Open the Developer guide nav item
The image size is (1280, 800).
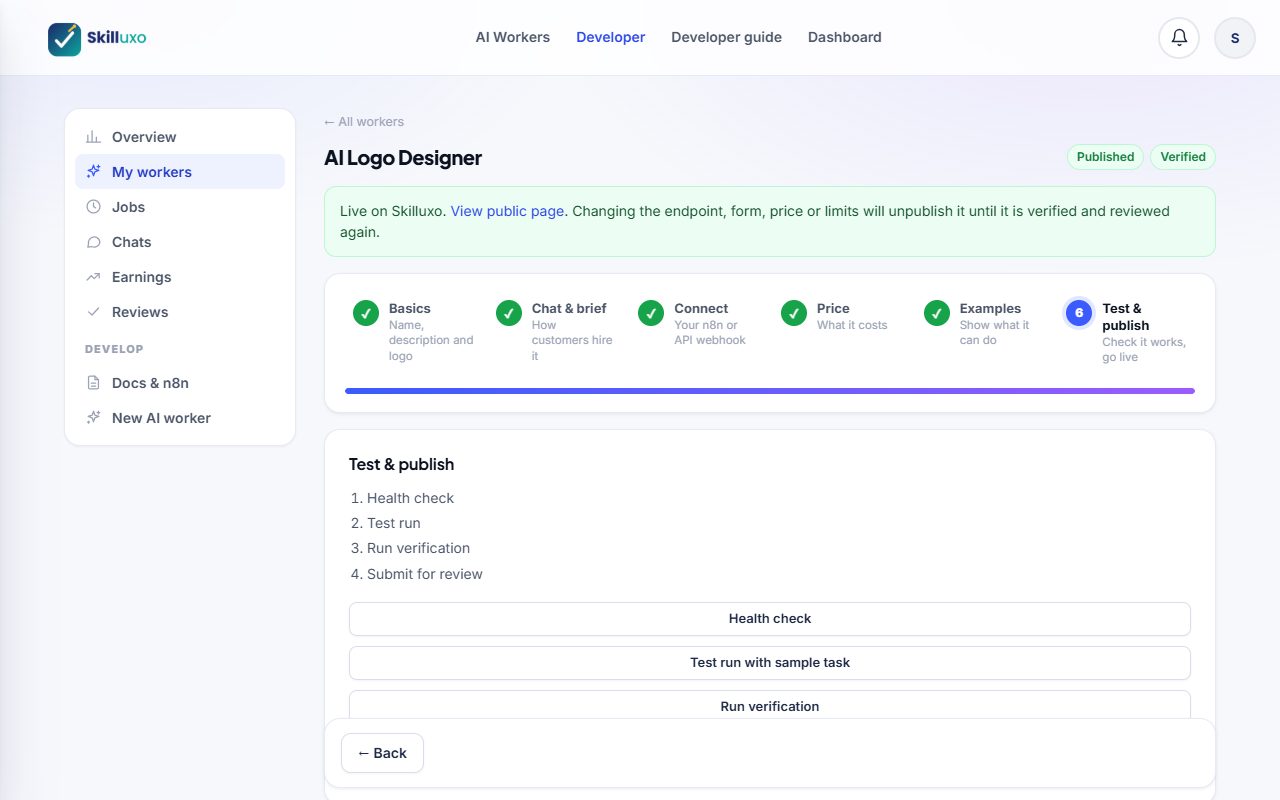[727, 37]
